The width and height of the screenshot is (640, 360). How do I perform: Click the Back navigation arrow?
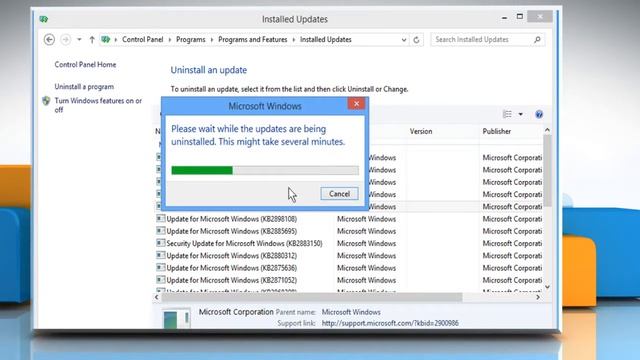pos(49,40)
